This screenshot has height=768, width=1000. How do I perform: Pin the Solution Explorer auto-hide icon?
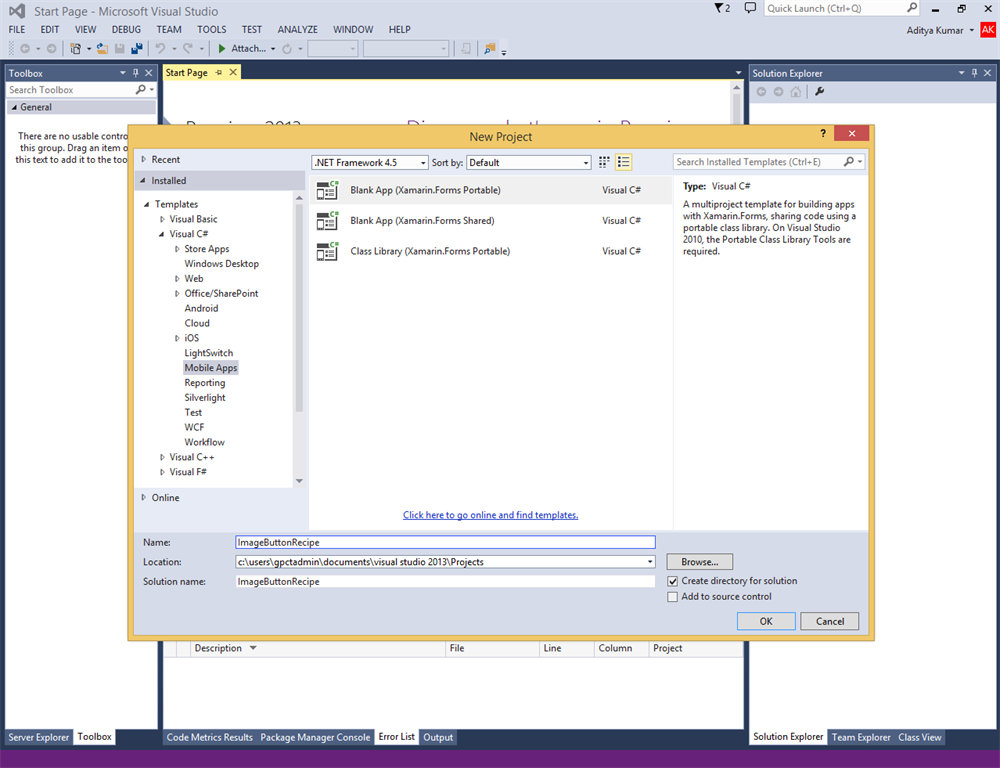tap(974, 73)
